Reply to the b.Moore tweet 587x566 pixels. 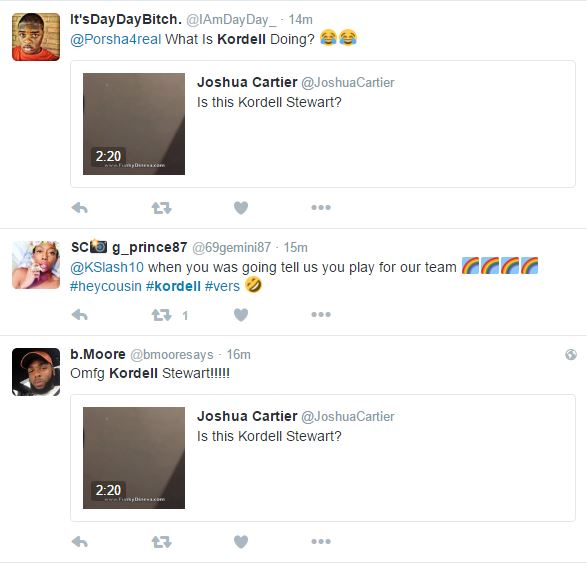pos(80,542)
